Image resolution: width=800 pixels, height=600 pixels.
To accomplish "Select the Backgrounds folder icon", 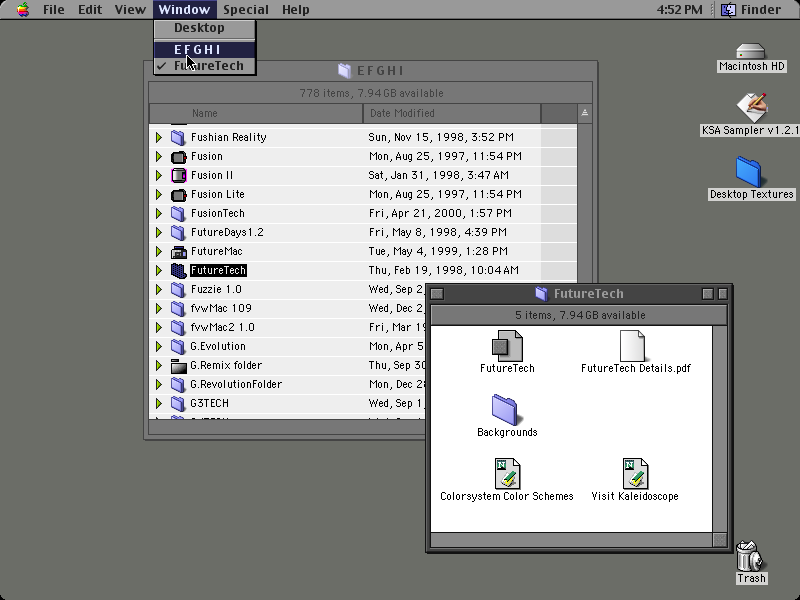I will tap(505, 410).
